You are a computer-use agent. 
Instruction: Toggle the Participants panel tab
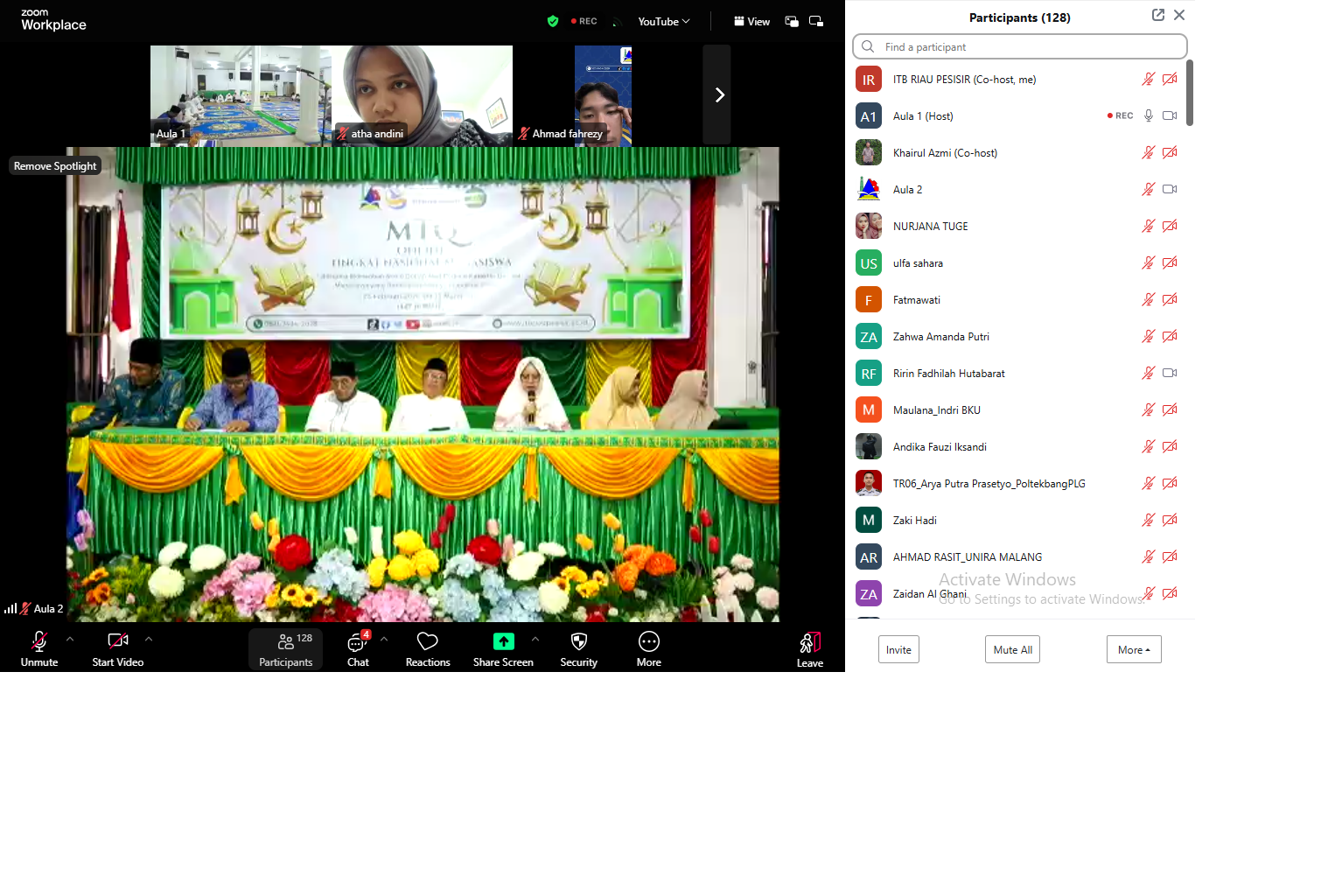285,649
